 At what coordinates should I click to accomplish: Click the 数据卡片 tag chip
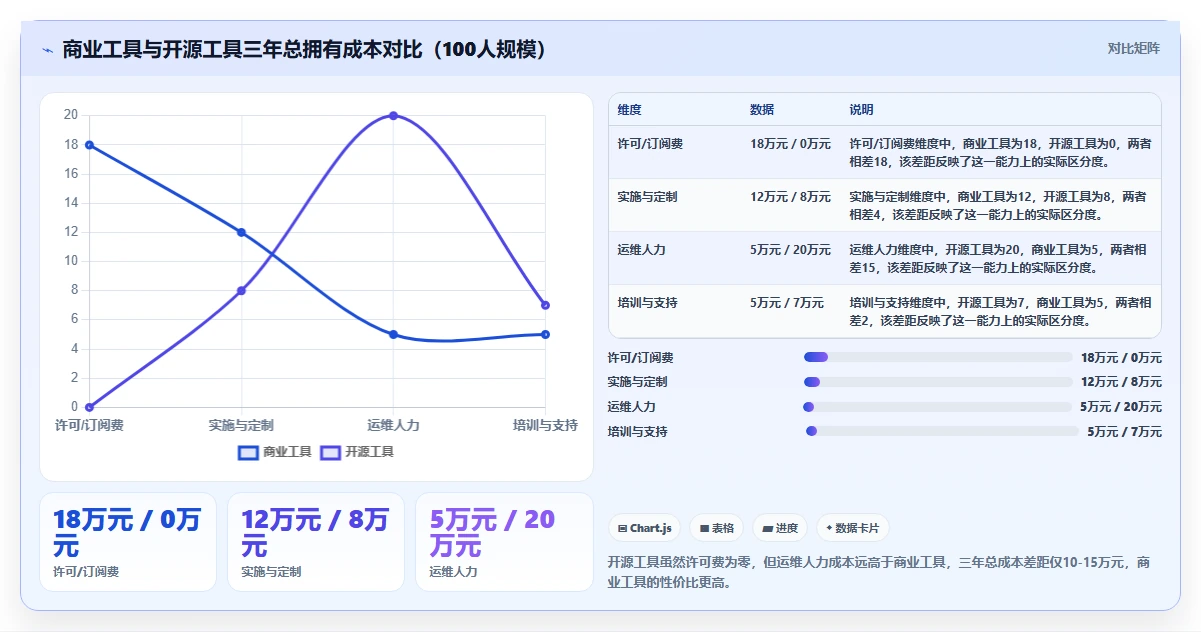tap(853, 528)
